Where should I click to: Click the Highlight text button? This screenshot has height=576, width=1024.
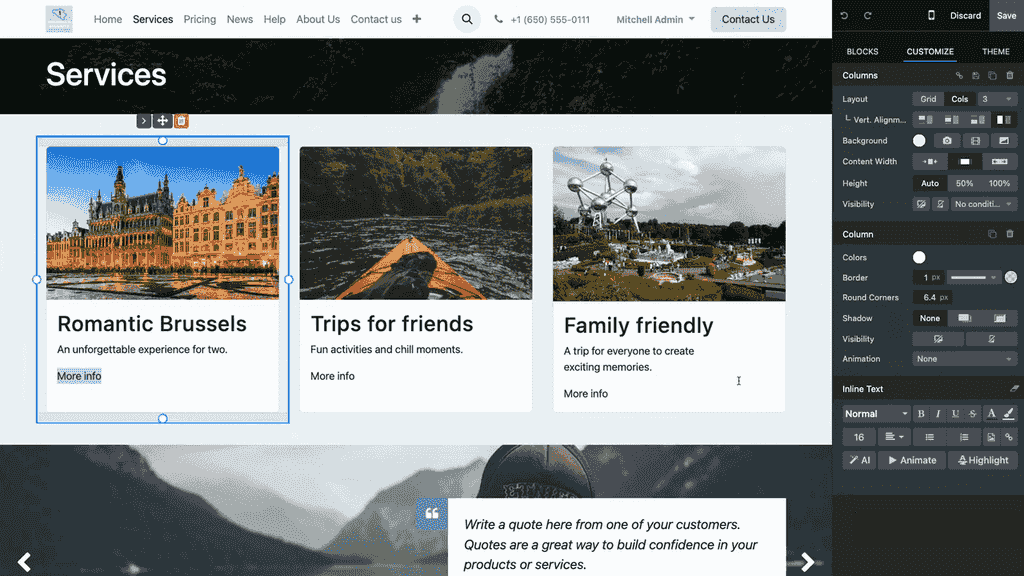983,460
